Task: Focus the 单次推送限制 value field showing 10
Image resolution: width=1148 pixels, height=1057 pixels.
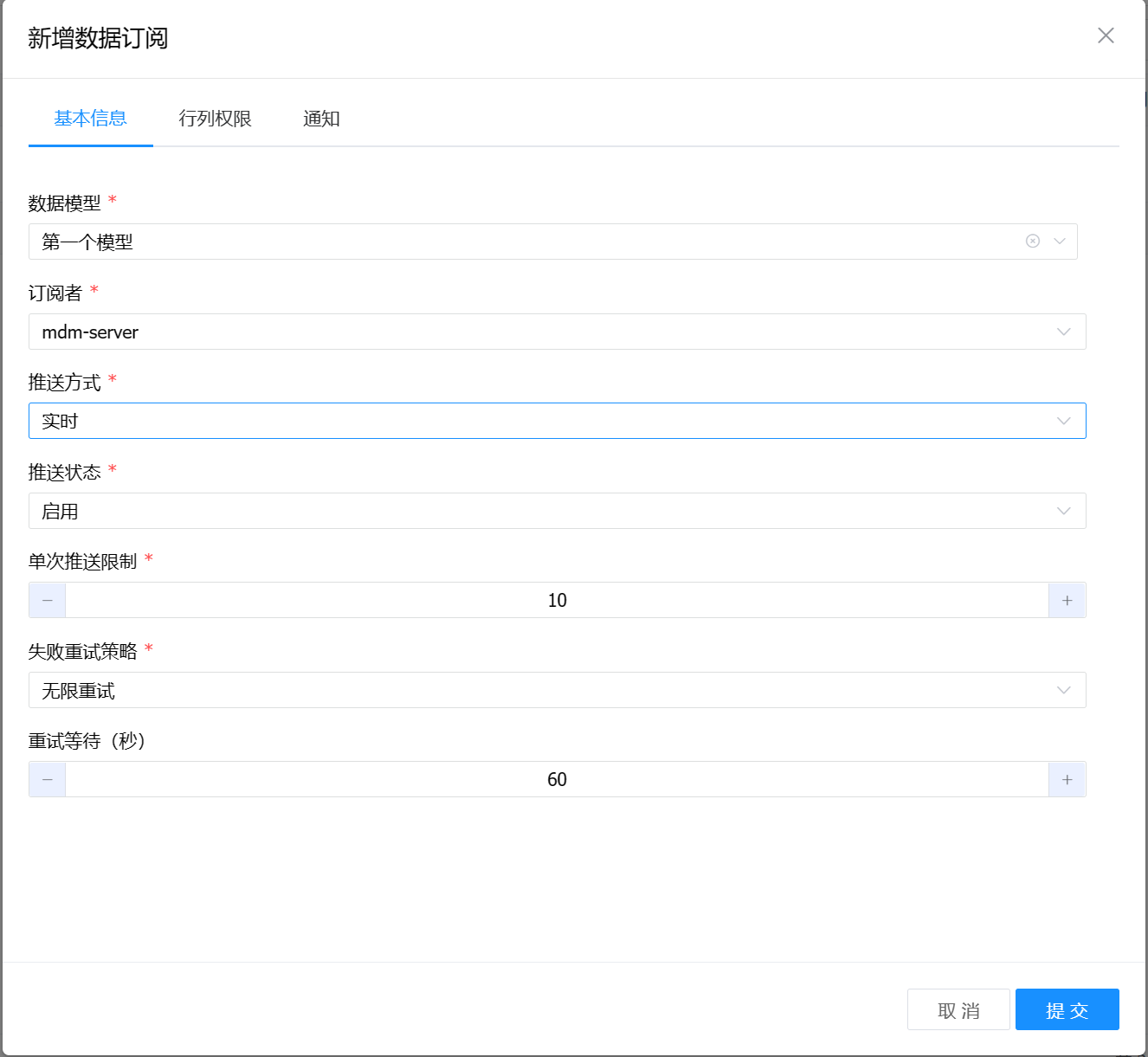Action: (558, 600)
